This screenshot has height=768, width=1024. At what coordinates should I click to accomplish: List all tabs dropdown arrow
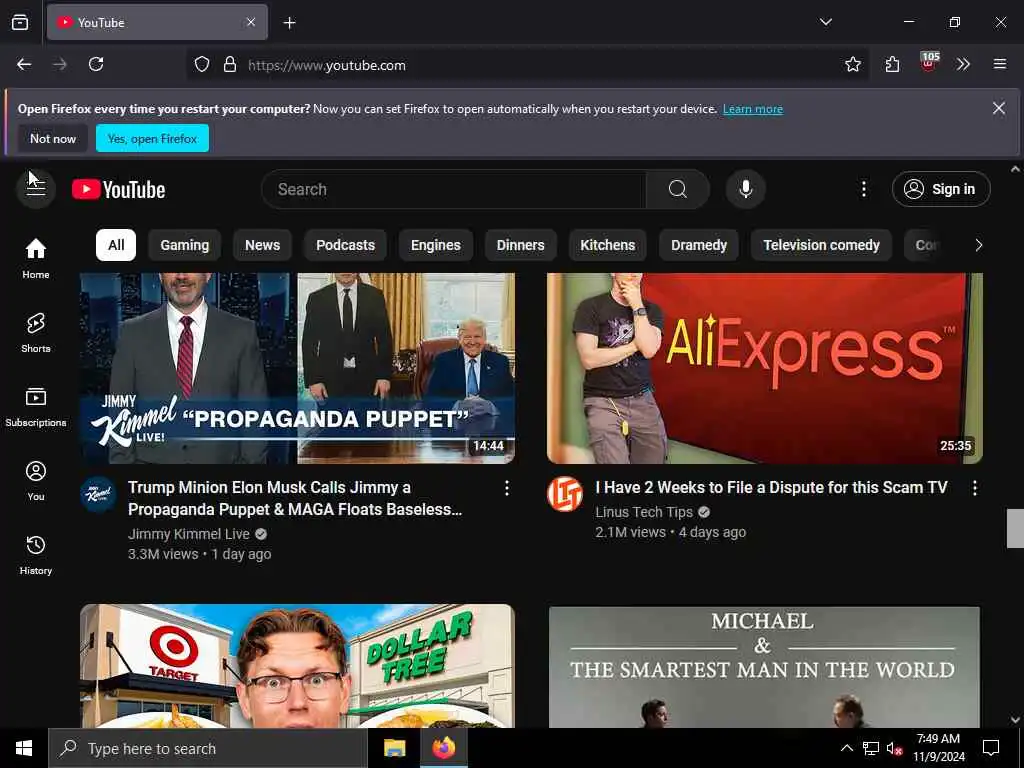(825, 22)
